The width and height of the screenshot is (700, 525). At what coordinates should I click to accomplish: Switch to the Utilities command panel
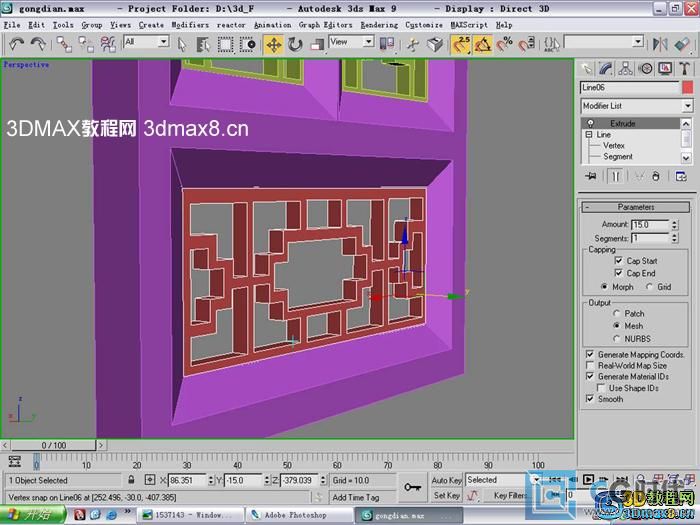click(684, 68)
